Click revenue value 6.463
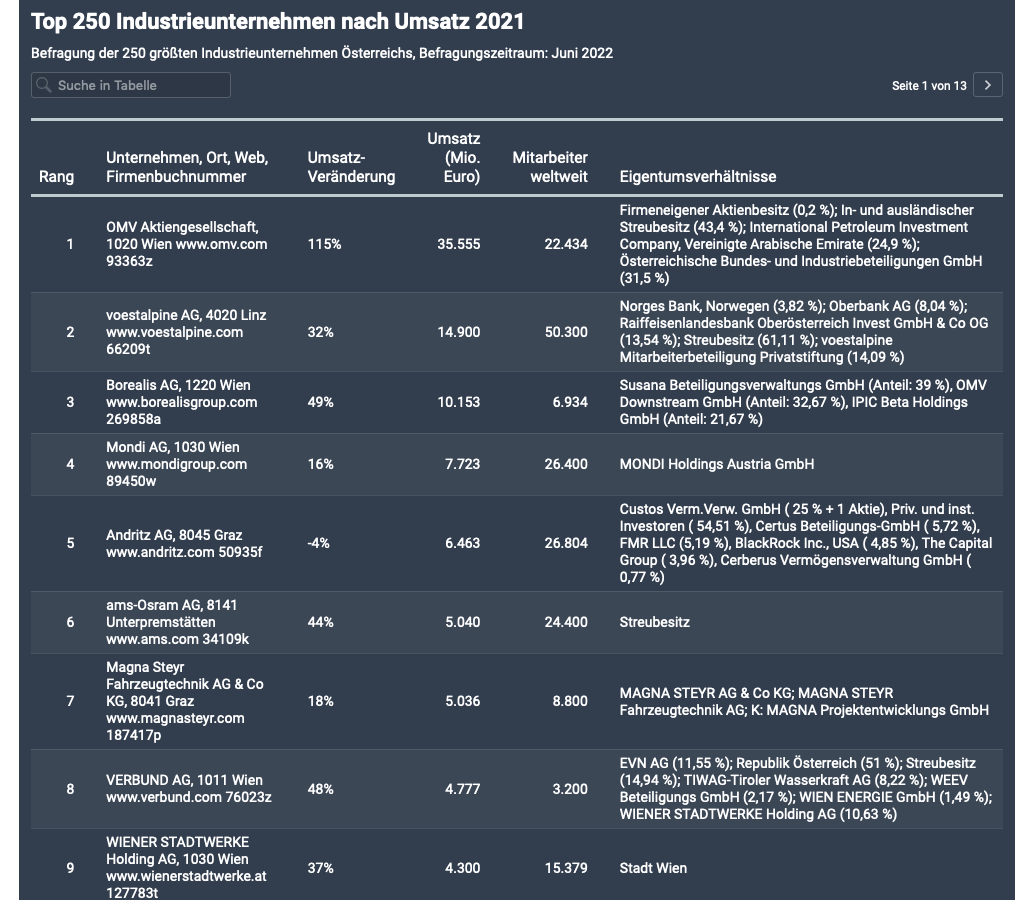Image resolution: width=1026 pixels, height=900 pixels. [x=463, y=543]
